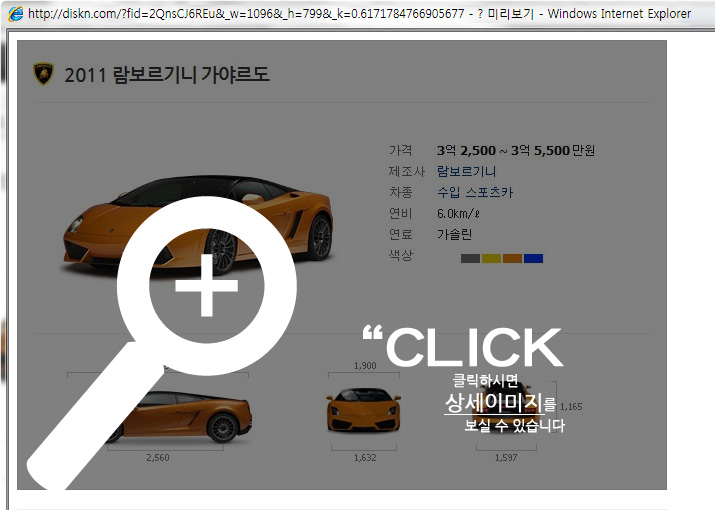The image size is (715, 510).
Task: Click the 6.0km/ℓ fuel efficiency value
Action: pos(458,213)
